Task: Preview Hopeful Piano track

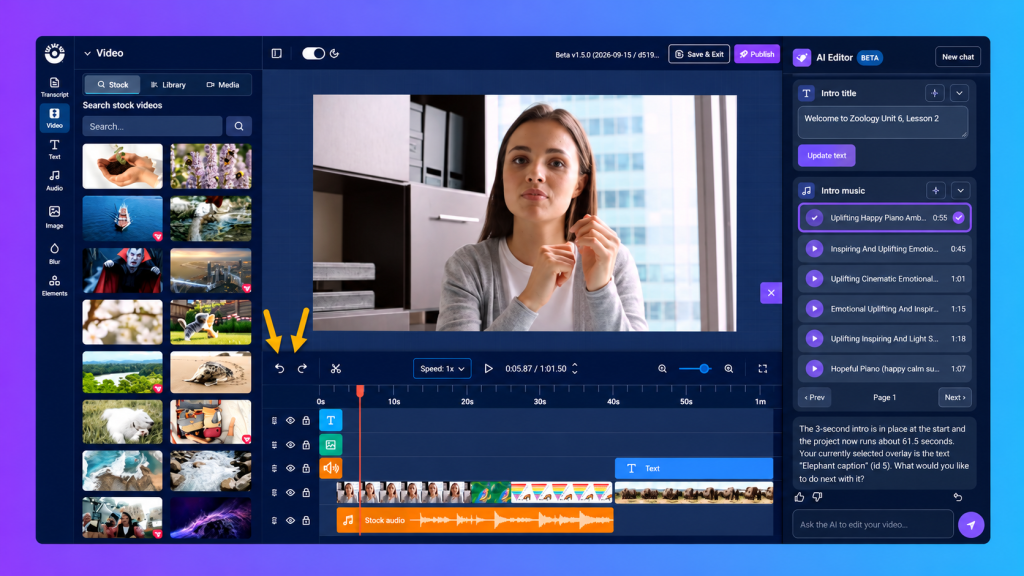Action: point(814,368)
